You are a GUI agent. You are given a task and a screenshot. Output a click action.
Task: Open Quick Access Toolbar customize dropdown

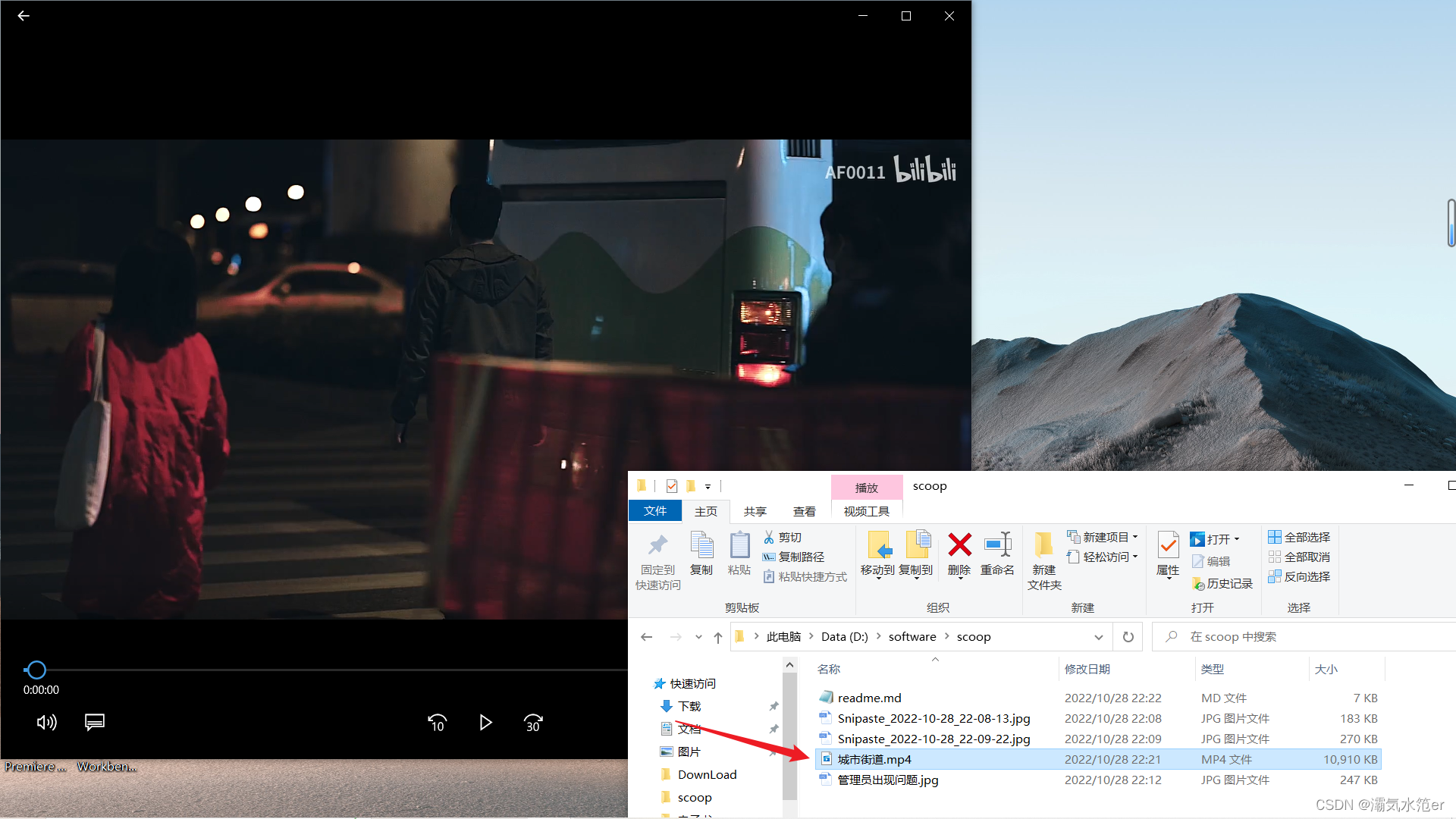(x=708, y=486)
